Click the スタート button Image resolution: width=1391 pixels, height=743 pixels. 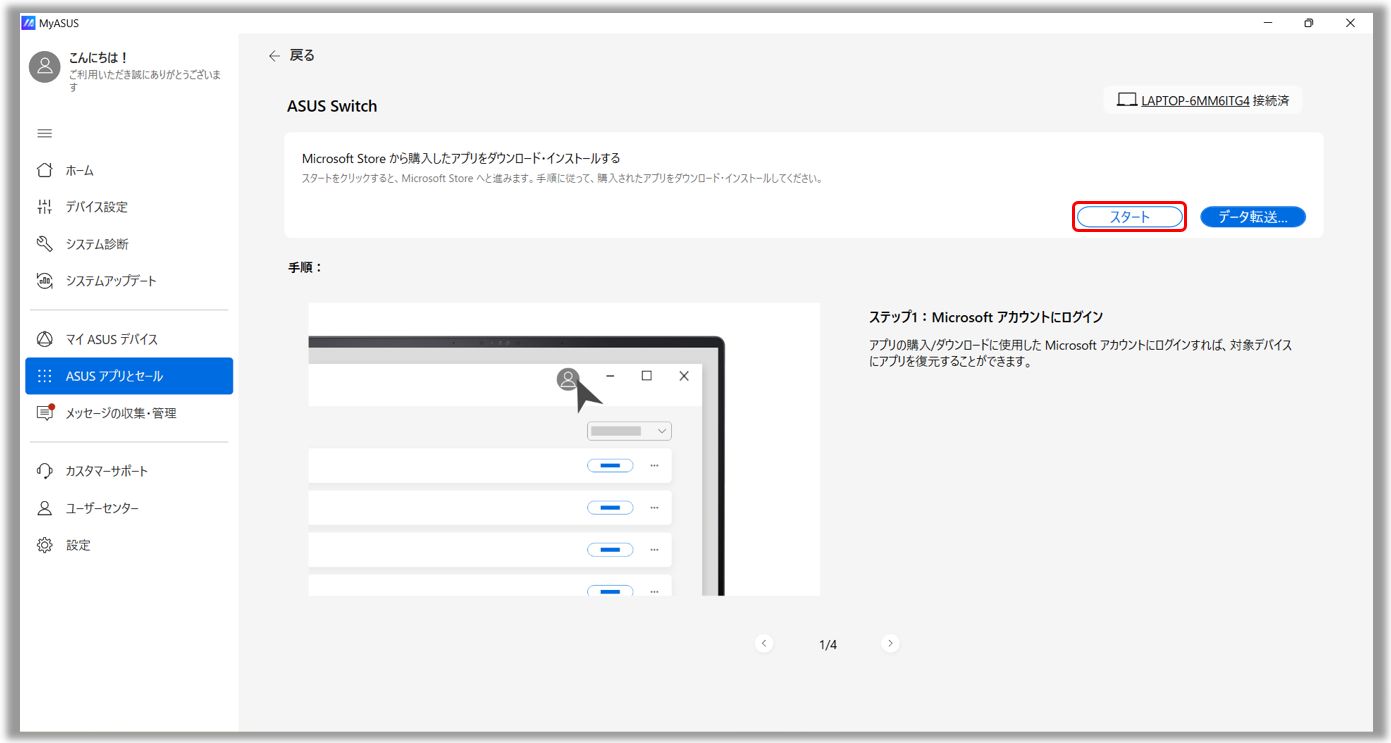coord(1129,217)
